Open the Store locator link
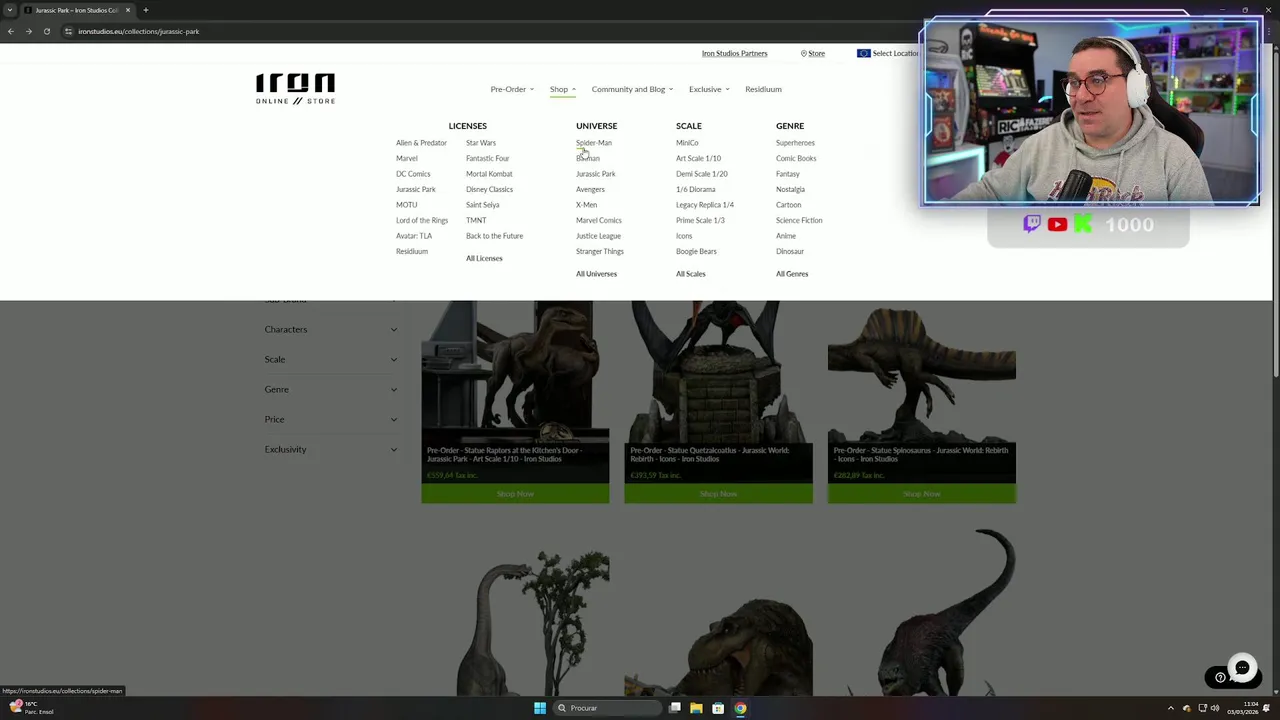 tap(813, 53)
